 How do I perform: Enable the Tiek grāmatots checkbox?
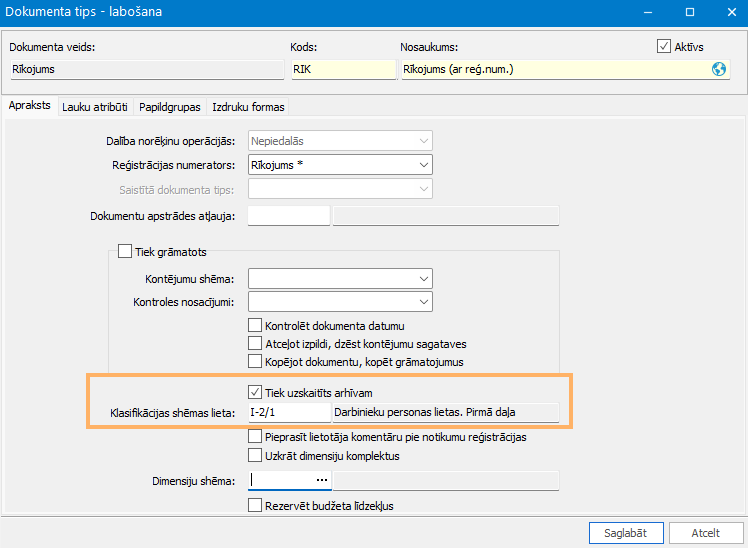click(x=125, y=252)
